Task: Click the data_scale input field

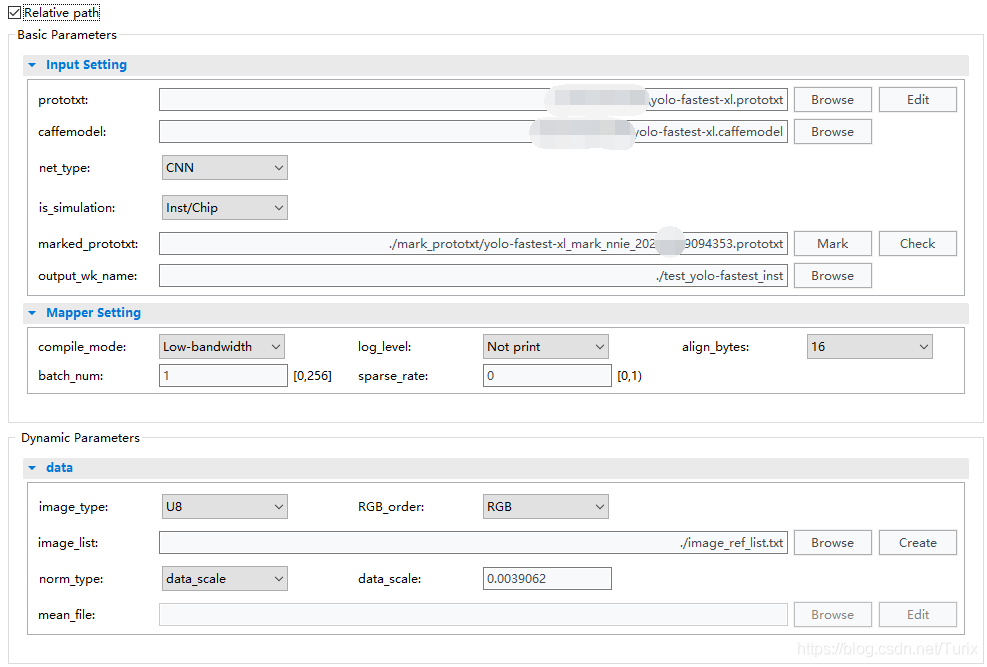Action: coord(547,579)
